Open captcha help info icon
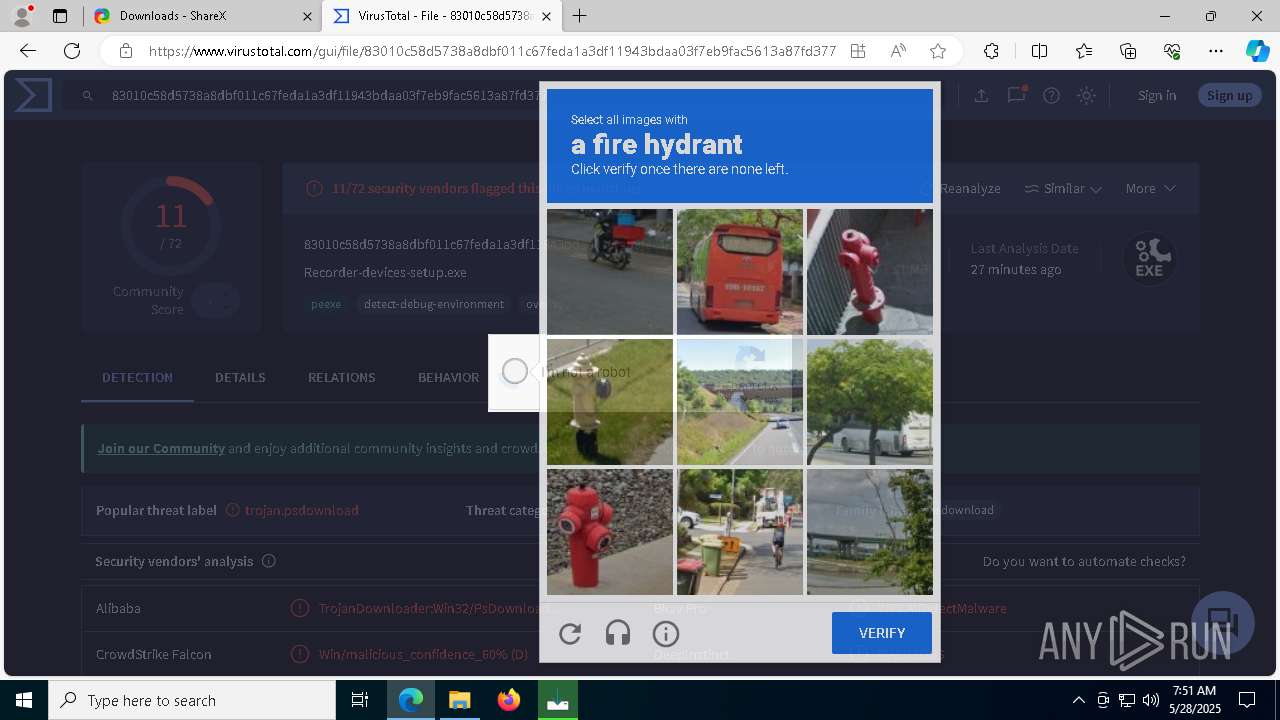Screen dimensions: 1280x720 pyautogui.click(x=666, y=633)
